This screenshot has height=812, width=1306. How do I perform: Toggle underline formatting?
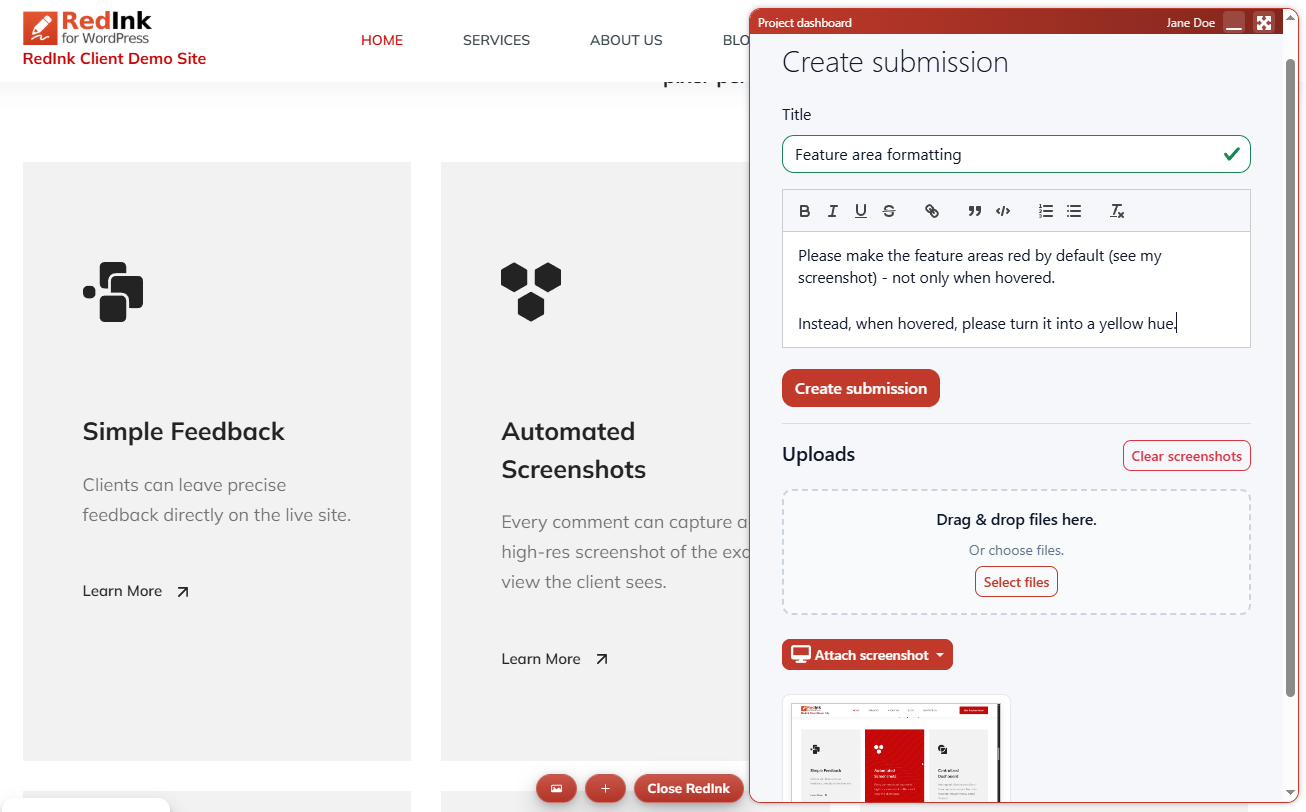pos(860,211)
